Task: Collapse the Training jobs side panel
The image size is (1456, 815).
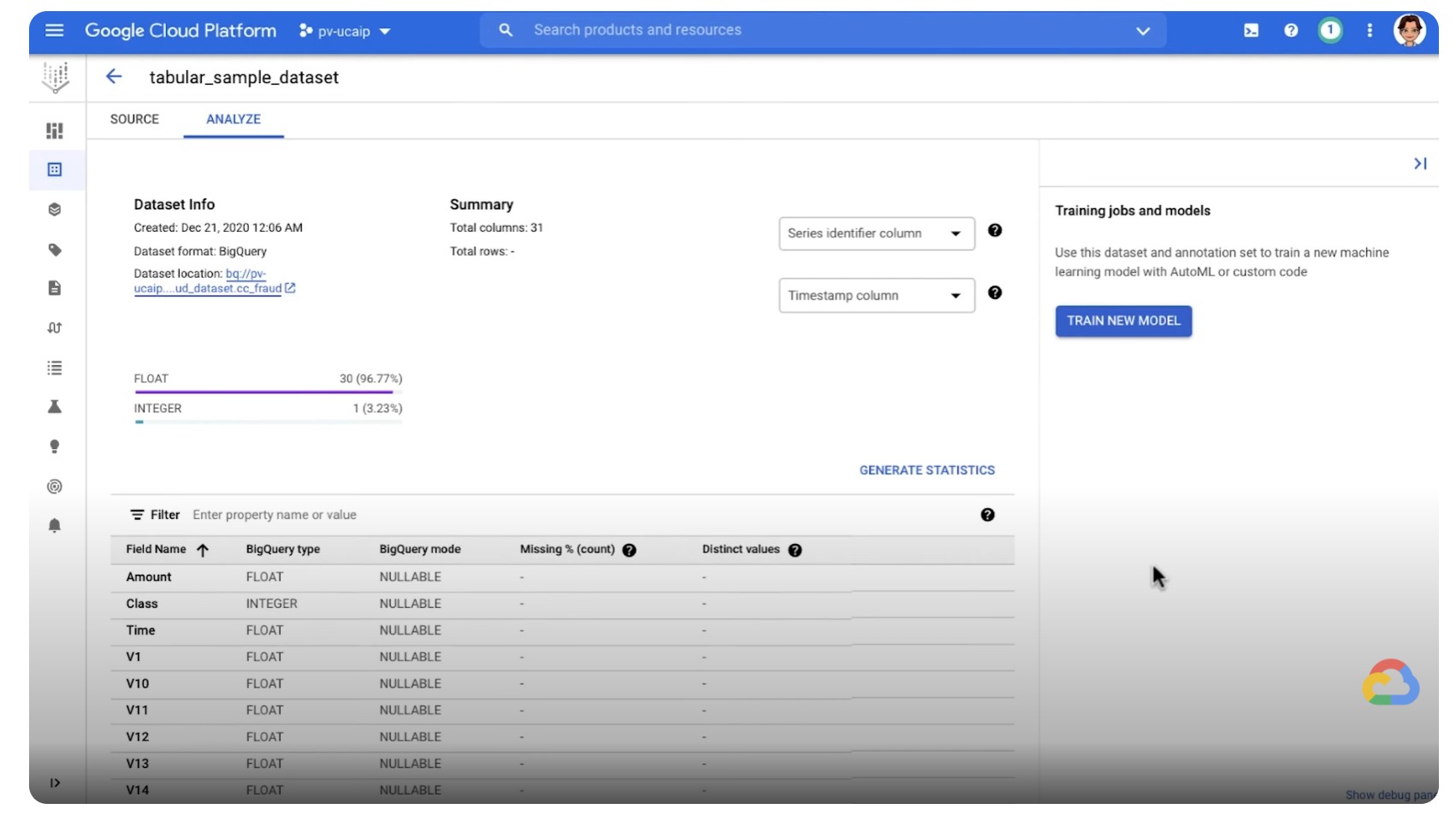Action: click(x=1420, y=163)
